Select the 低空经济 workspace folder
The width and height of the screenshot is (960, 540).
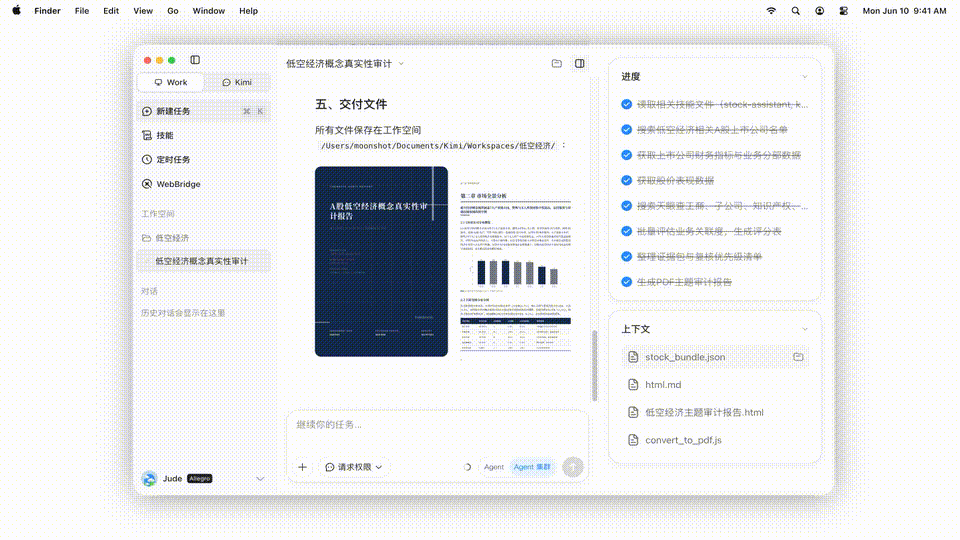(x=165, y=238)
